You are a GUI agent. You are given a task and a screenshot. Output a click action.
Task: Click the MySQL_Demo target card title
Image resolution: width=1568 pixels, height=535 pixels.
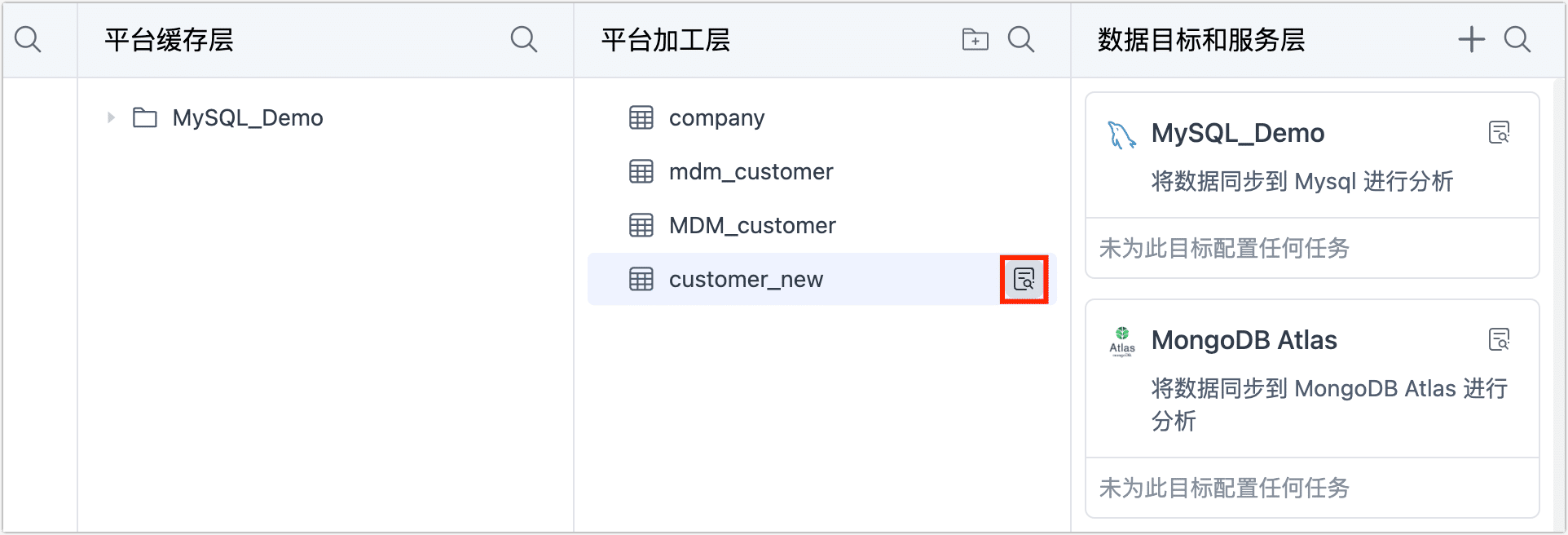(x=1237, y=133)
